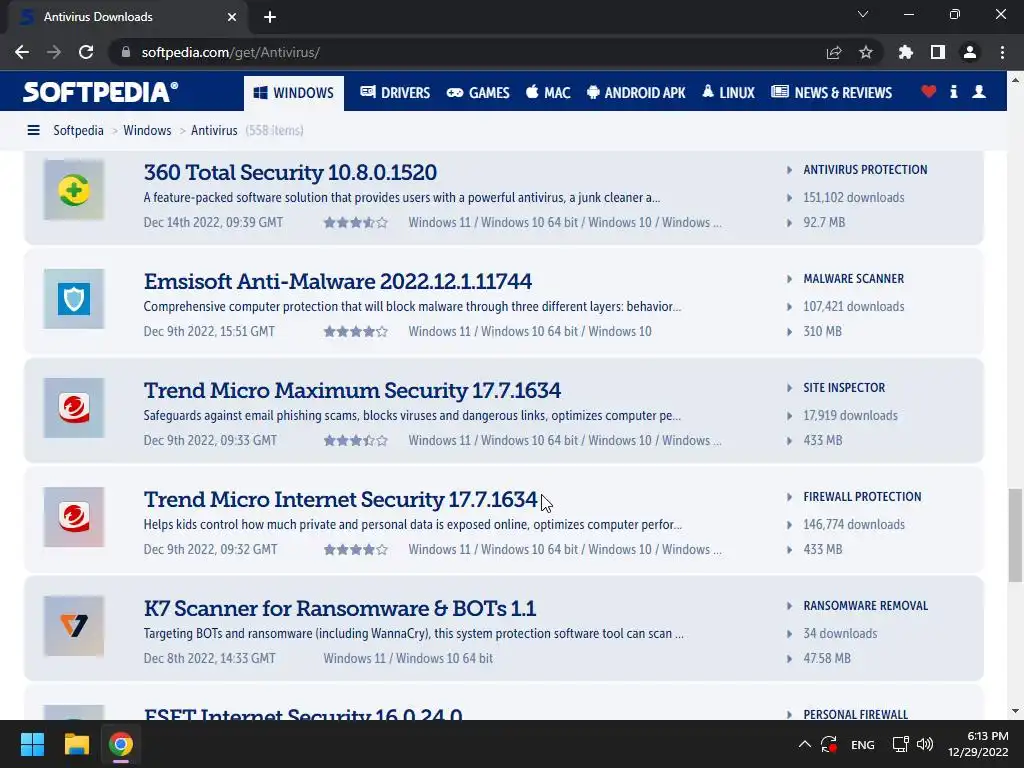The image size is (1024, 768).
Task: Open Chrome's three-dot menu
Action: coord(1002,52)
